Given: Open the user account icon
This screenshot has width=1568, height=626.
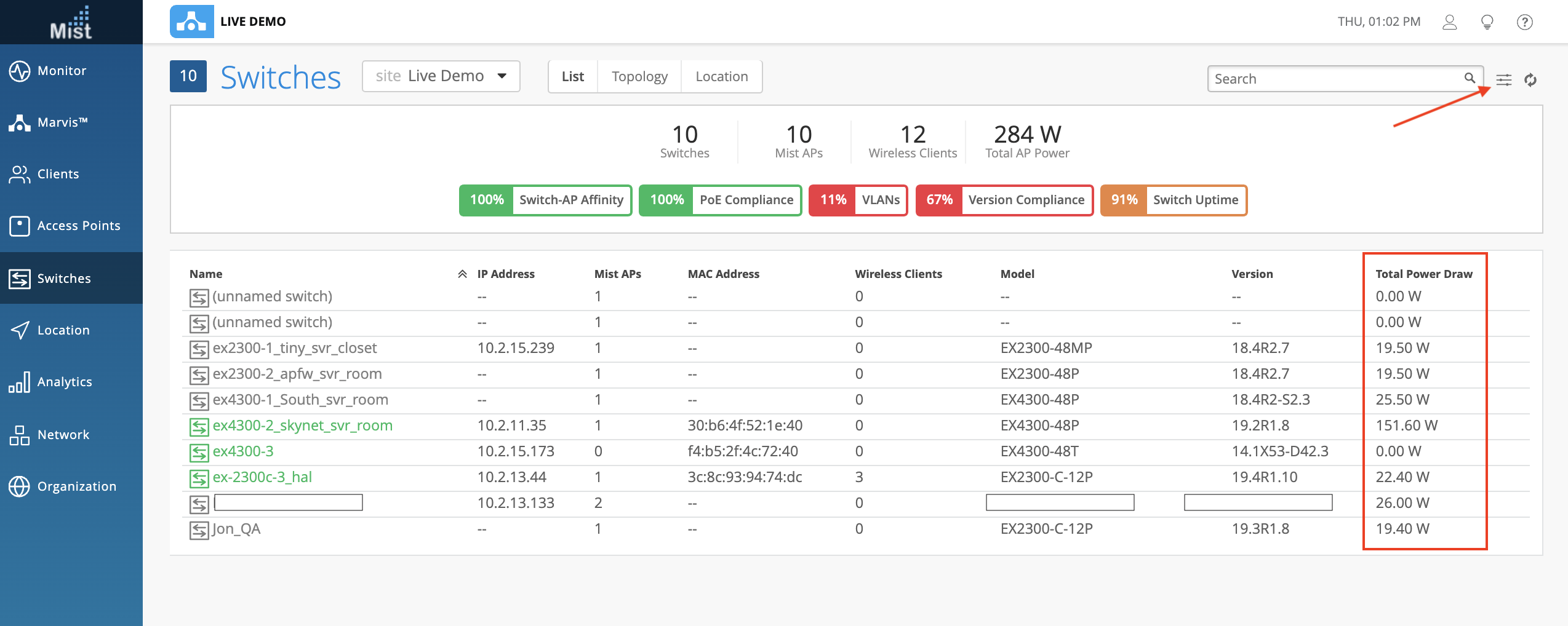Looking at the screenshot, I should coord(1449,22).
